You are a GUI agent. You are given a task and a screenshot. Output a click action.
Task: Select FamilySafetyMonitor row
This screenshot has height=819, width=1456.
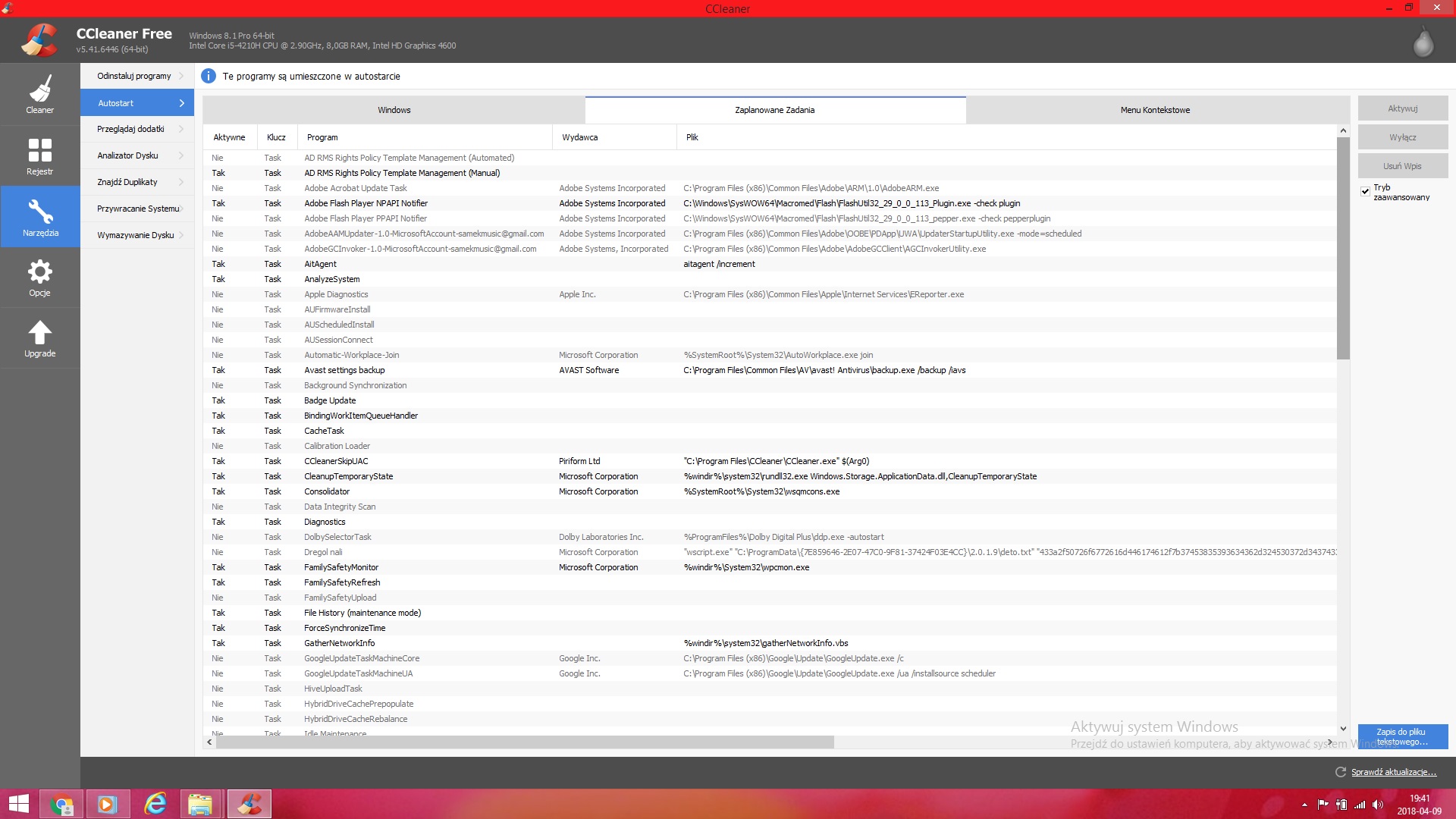(770, 567)
